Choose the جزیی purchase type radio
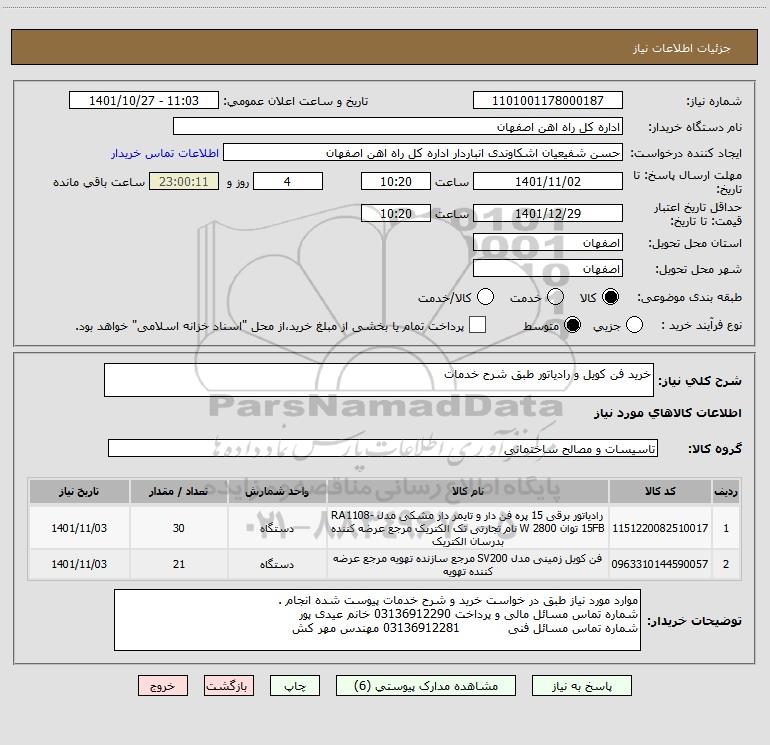Image resolution: width=770 pixels, height=745 pixels. (634, 325)
